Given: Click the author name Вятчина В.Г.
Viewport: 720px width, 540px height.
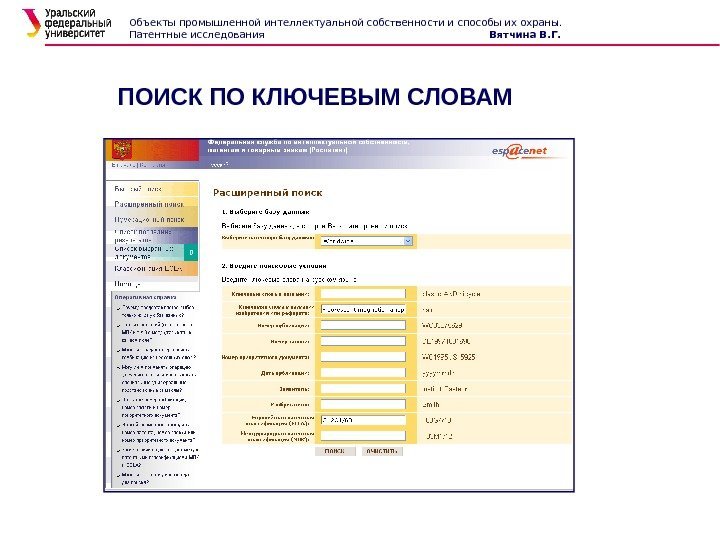Looking at the screenshot, I should tap(525, 34).
